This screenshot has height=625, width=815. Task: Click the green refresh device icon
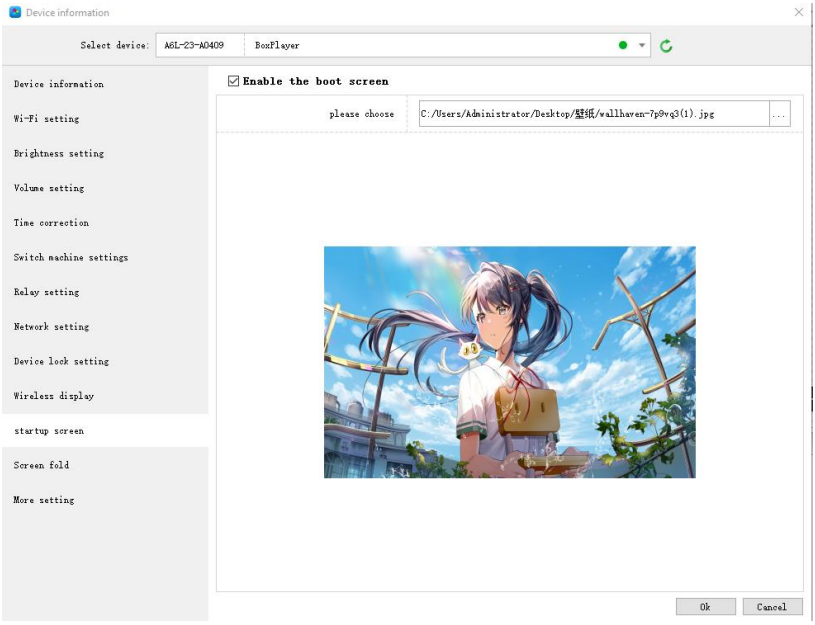[666, 46]
